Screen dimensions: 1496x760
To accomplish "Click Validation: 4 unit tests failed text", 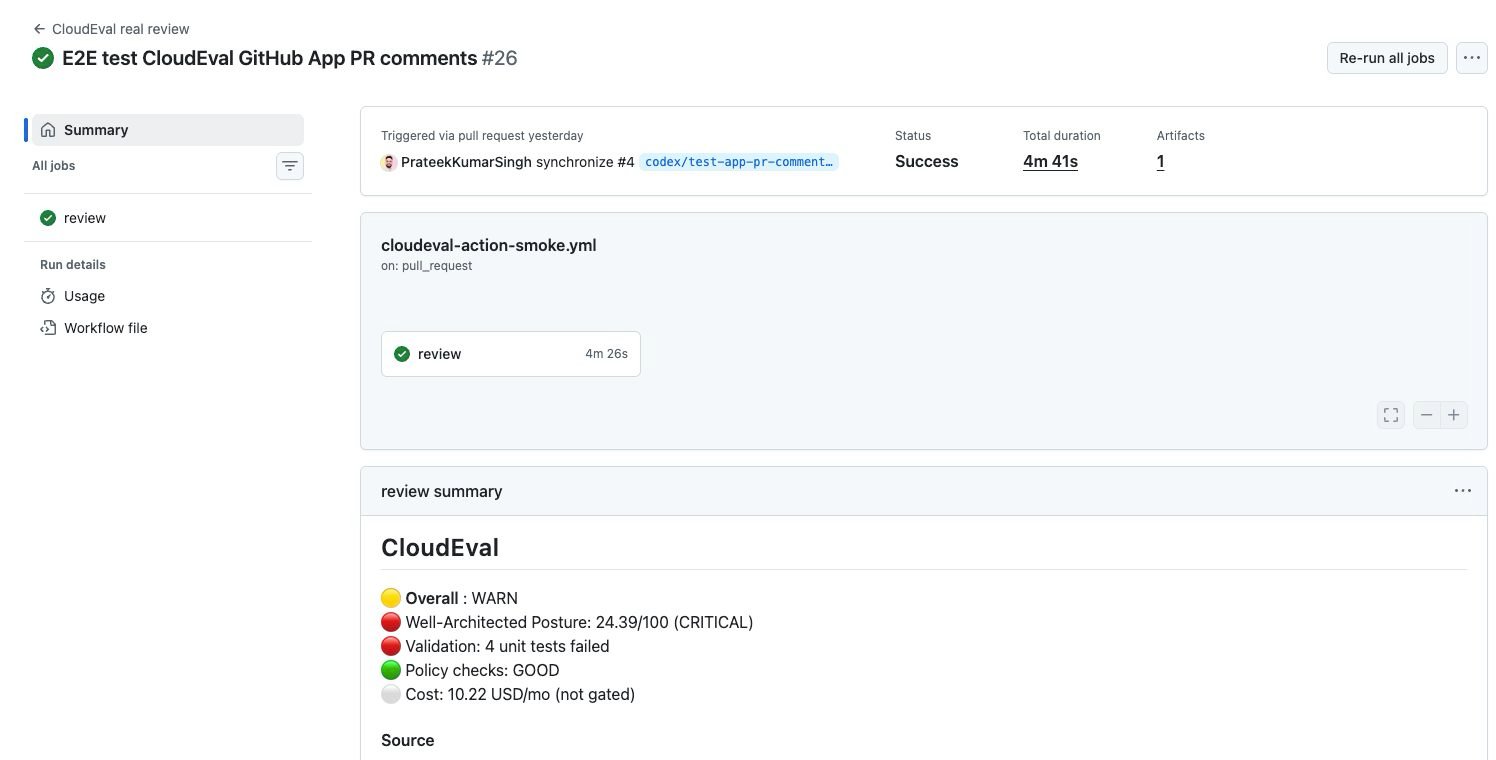I will 507,646.
